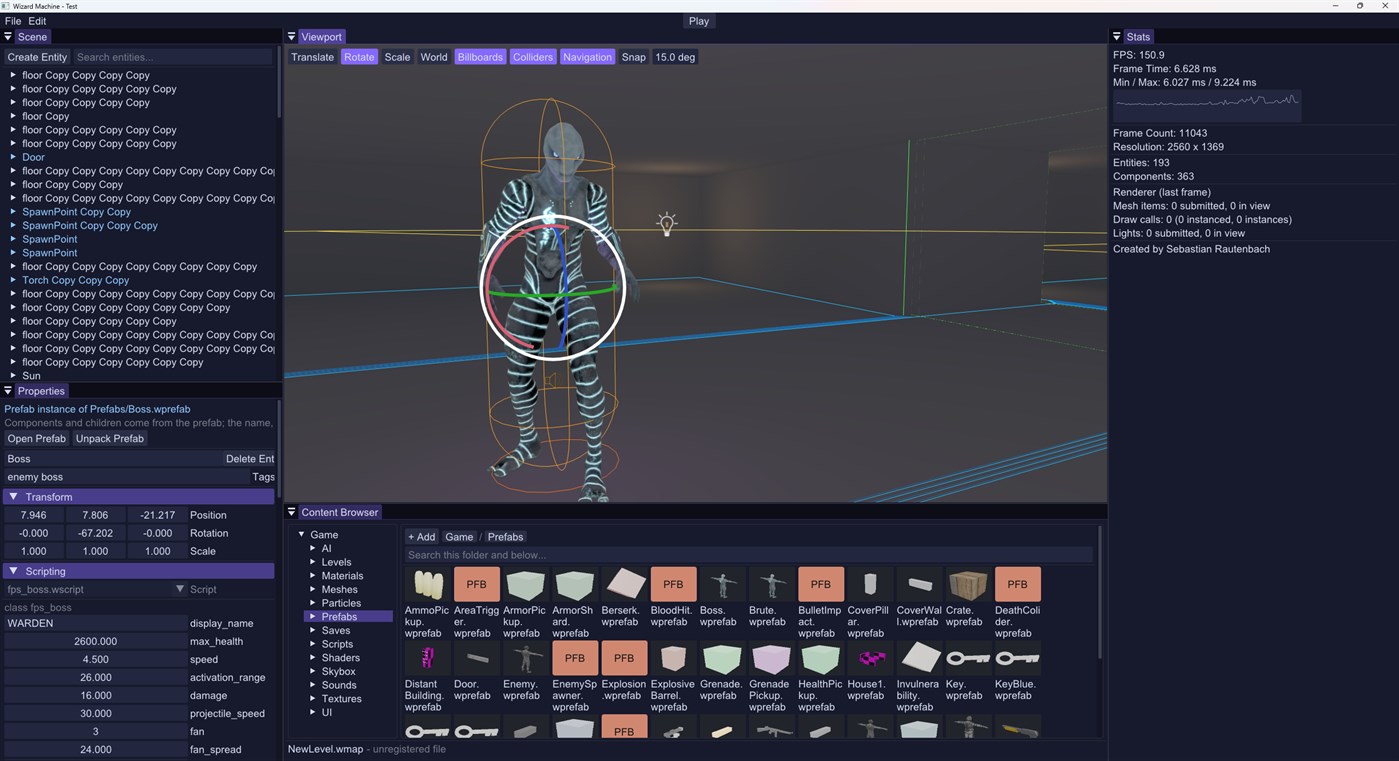Open the Edit menu

click(x=37, y=21)
